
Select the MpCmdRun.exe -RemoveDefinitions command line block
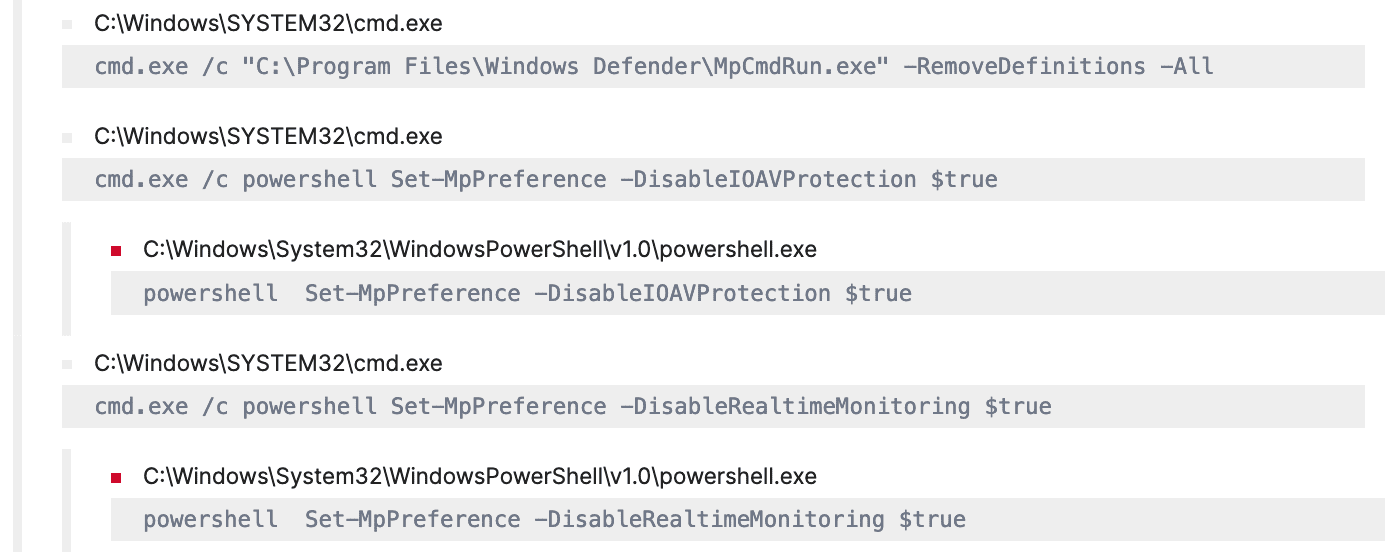click(x=654, y=67)
